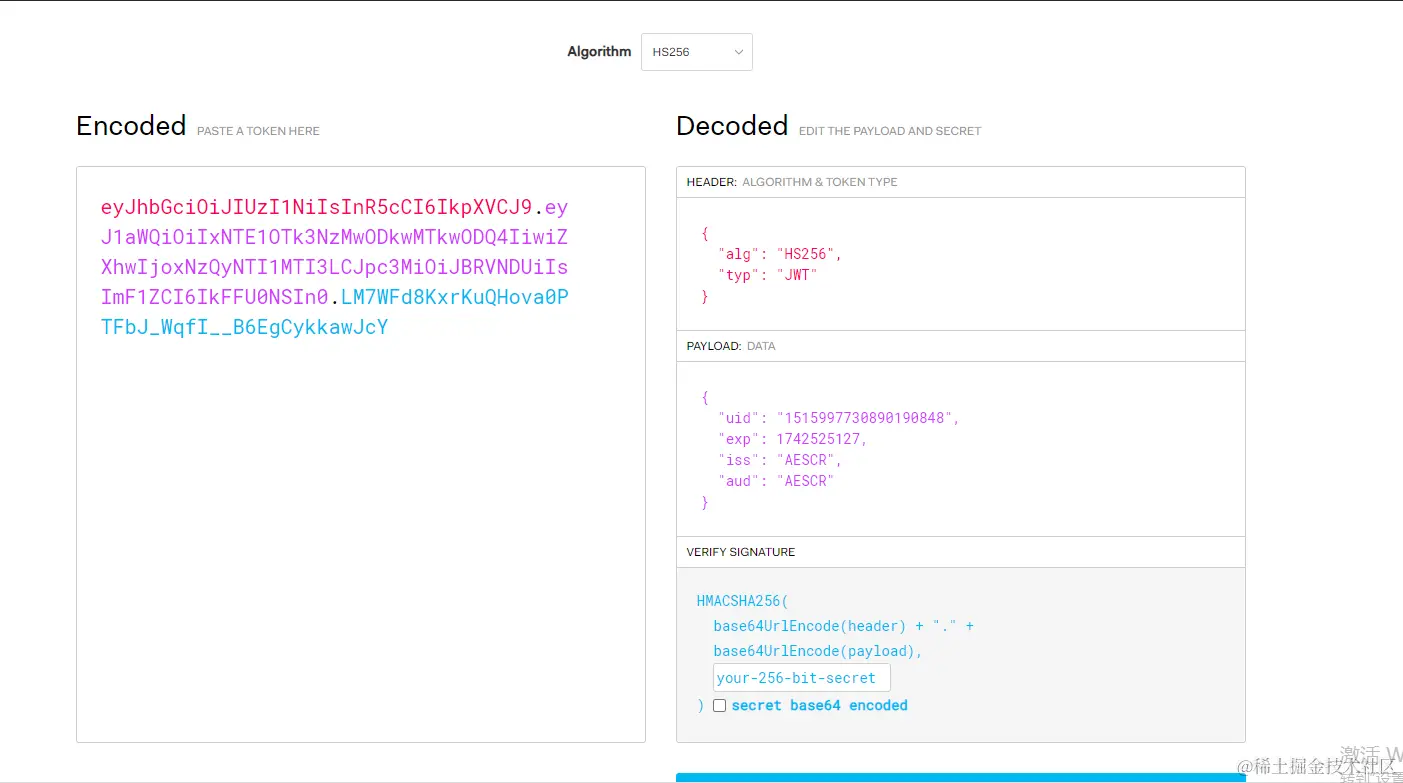Click the VERIFY SIGNATURE section label

pyautogui.click(x=741, y=552)
